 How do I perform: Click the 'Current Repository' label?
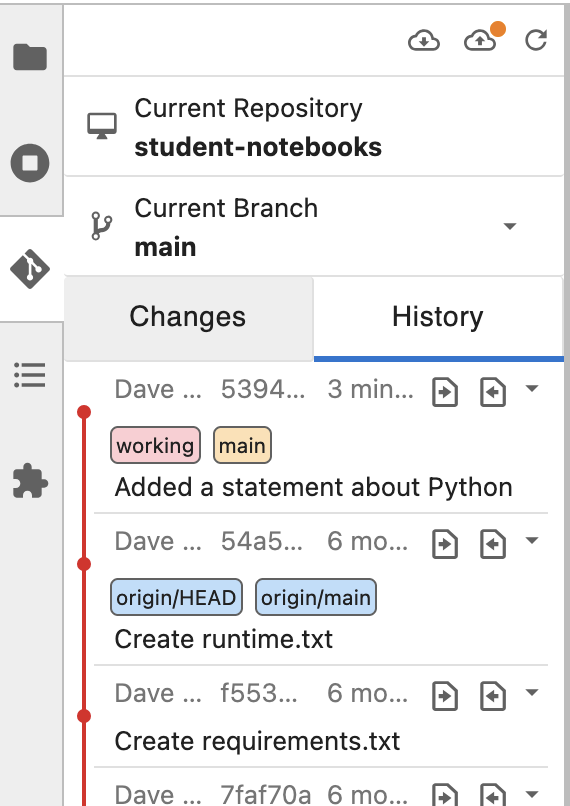click(248, 108)
